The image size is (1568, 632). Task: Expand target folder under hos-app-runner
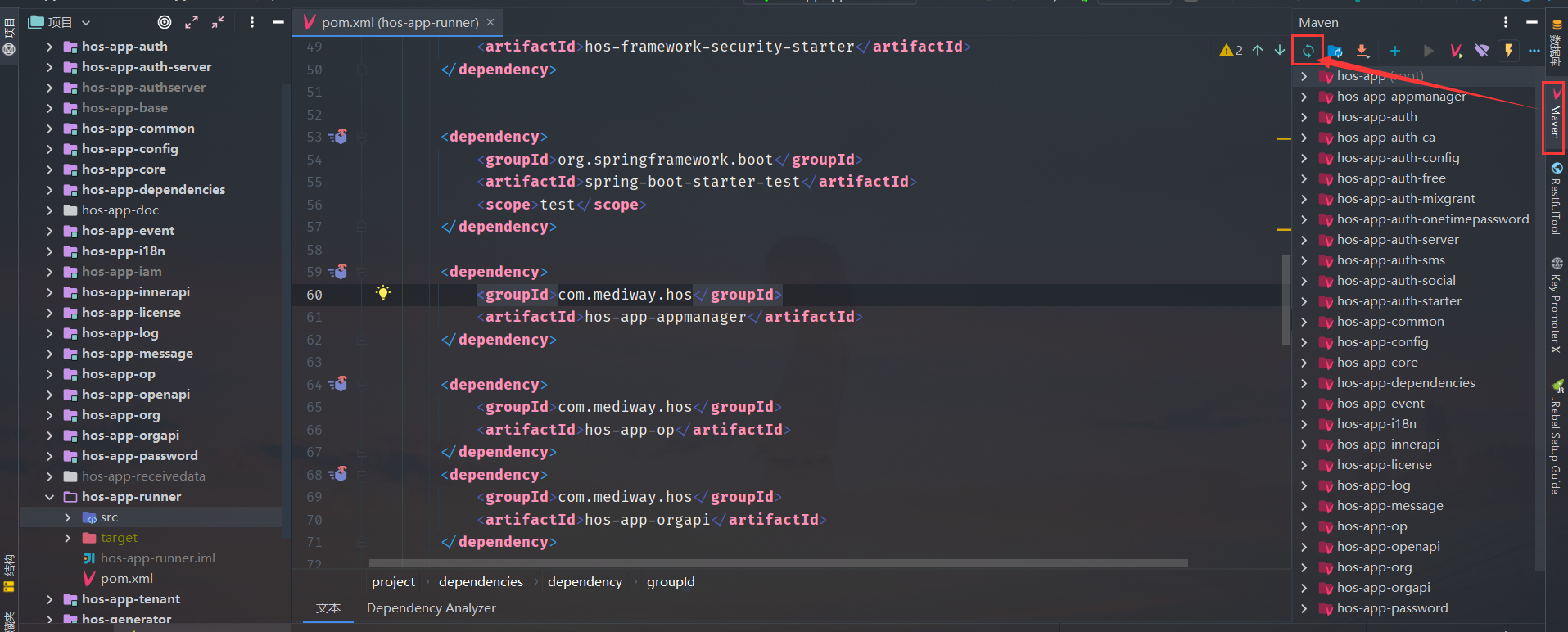pos(68,538)
